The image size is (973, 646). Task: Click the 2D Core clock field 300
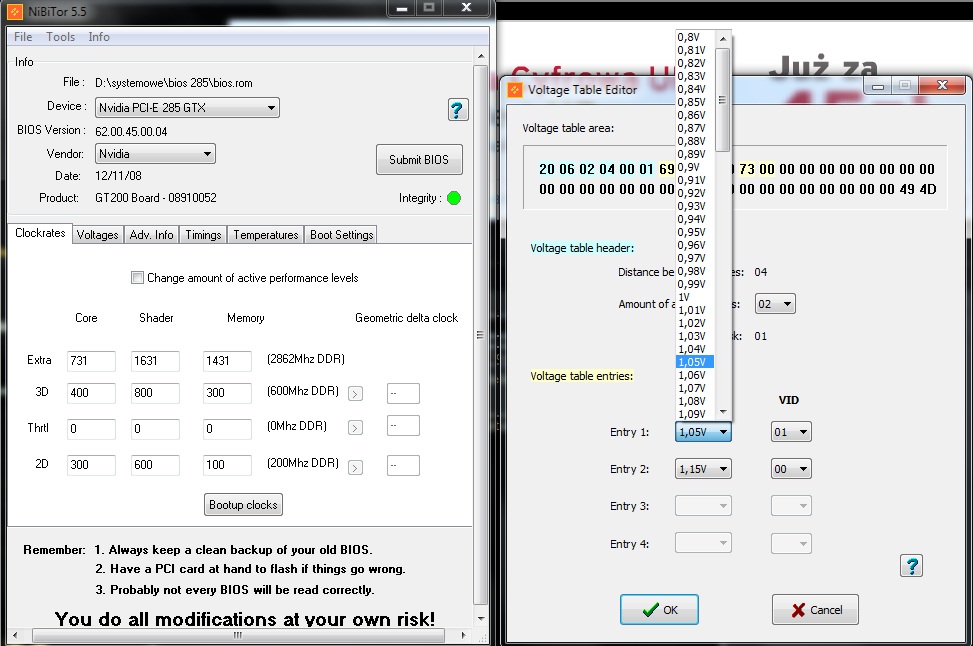pos(91,464)
